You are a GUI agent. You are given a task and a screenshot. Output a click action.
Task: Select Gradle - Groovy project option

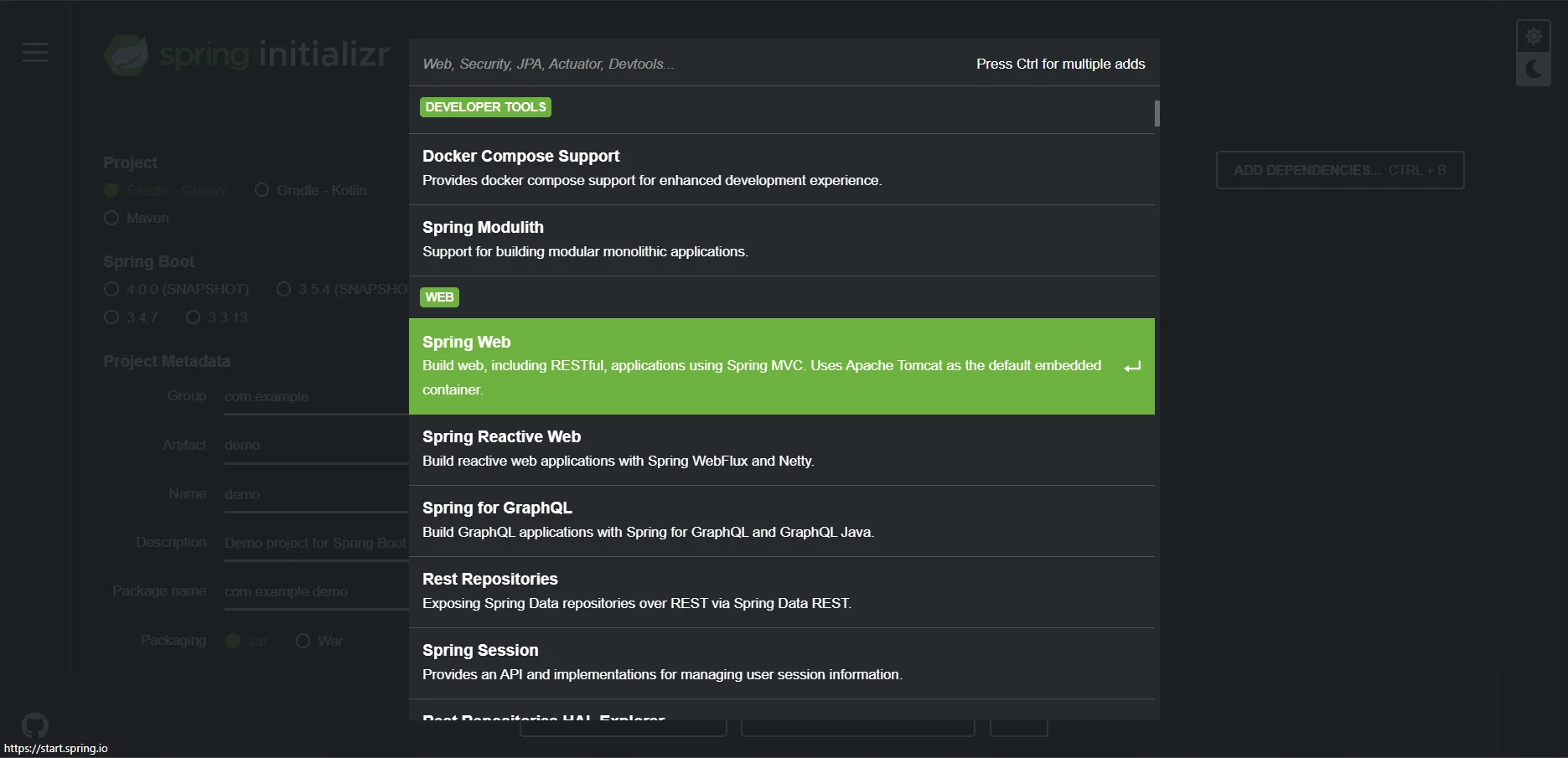165,190
